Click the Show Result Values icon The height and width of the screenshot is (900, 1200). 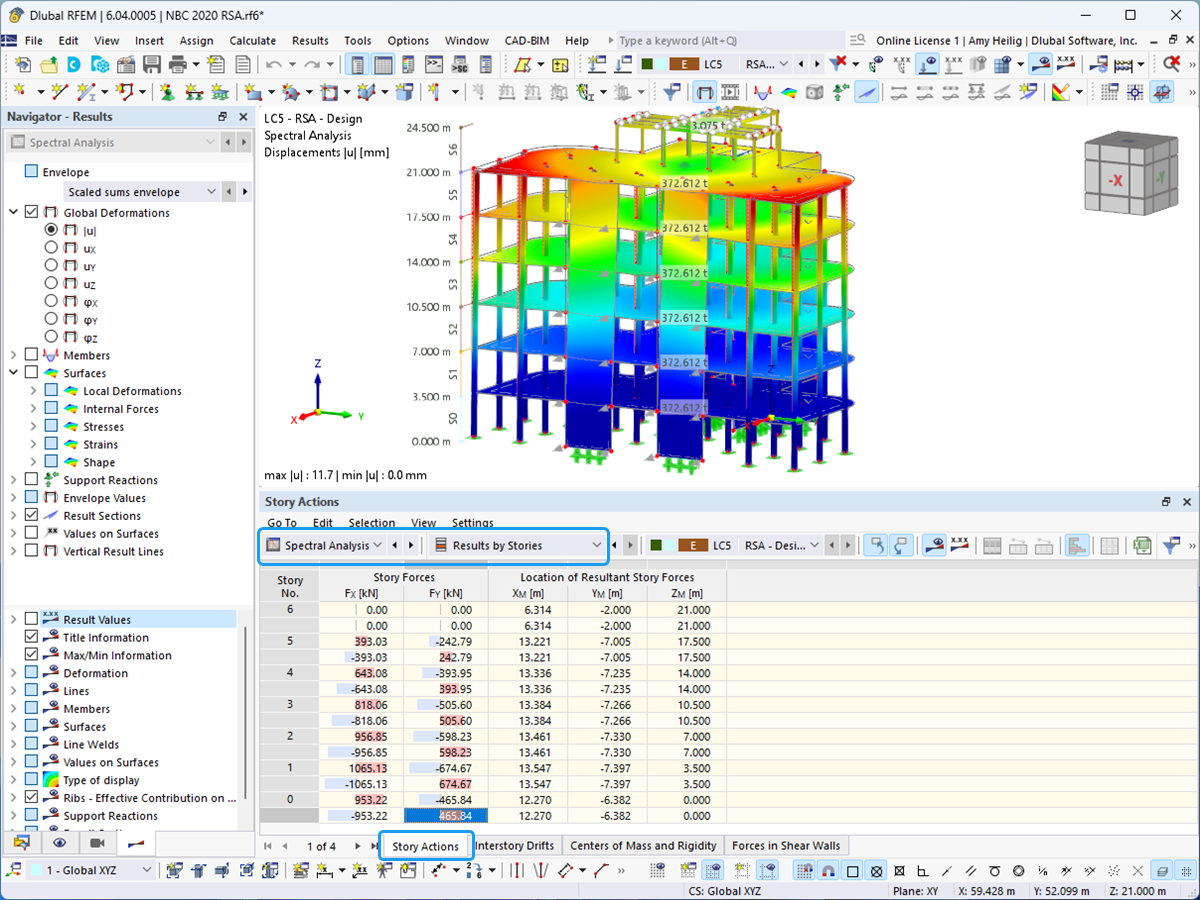(1067, 62)
